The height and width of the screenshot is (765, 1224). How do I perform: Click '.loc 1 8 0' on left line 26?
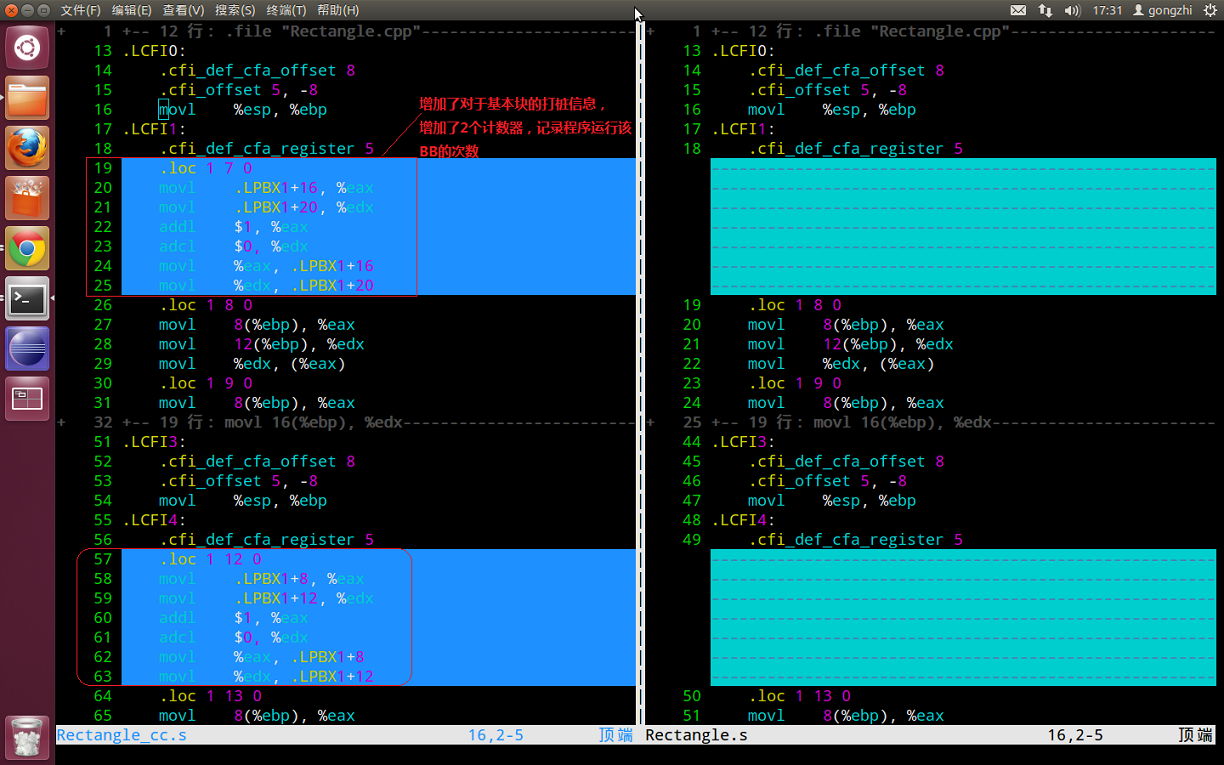205,305
